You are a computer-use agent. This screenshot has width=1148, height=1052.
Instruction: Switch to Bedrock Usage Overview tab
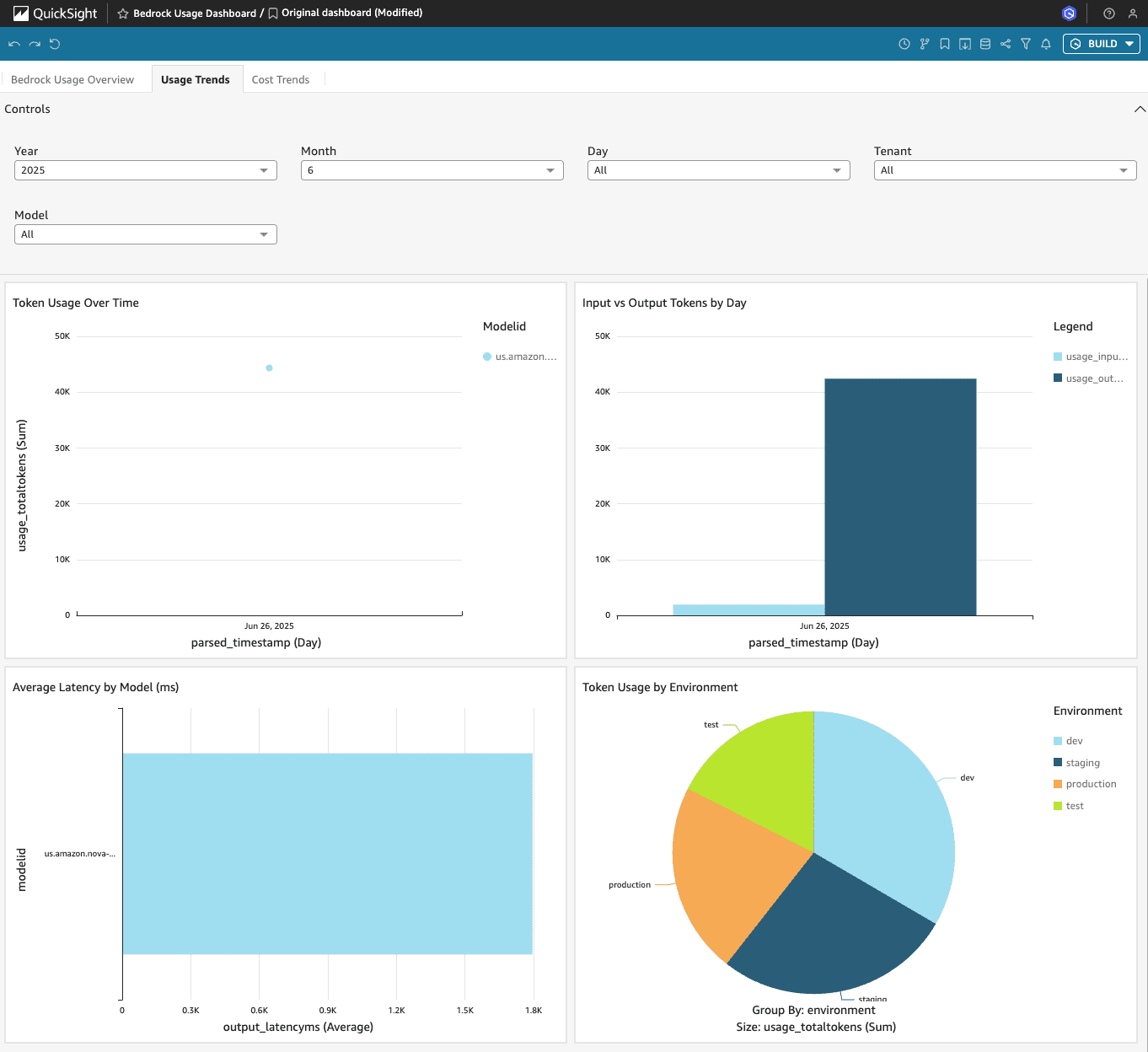pos(72,80)
